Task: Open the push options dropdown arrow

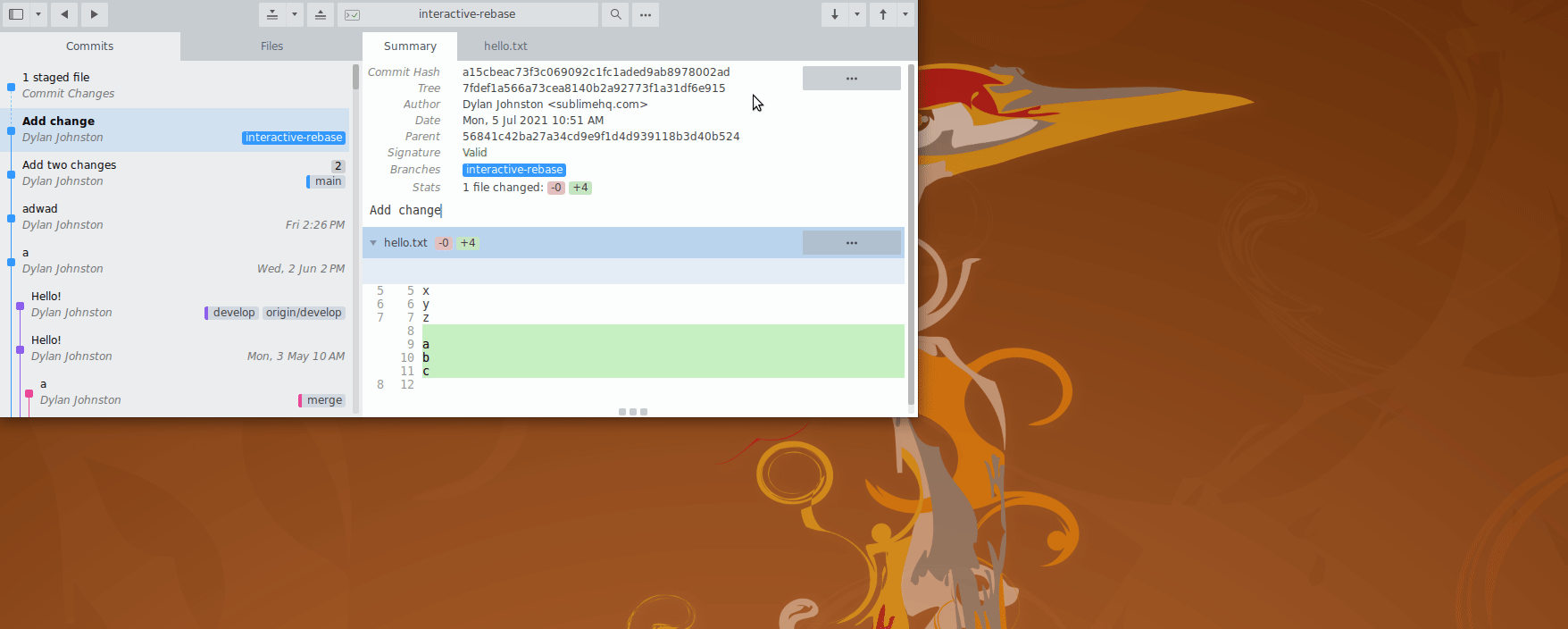Action: (x=905, y=14)
